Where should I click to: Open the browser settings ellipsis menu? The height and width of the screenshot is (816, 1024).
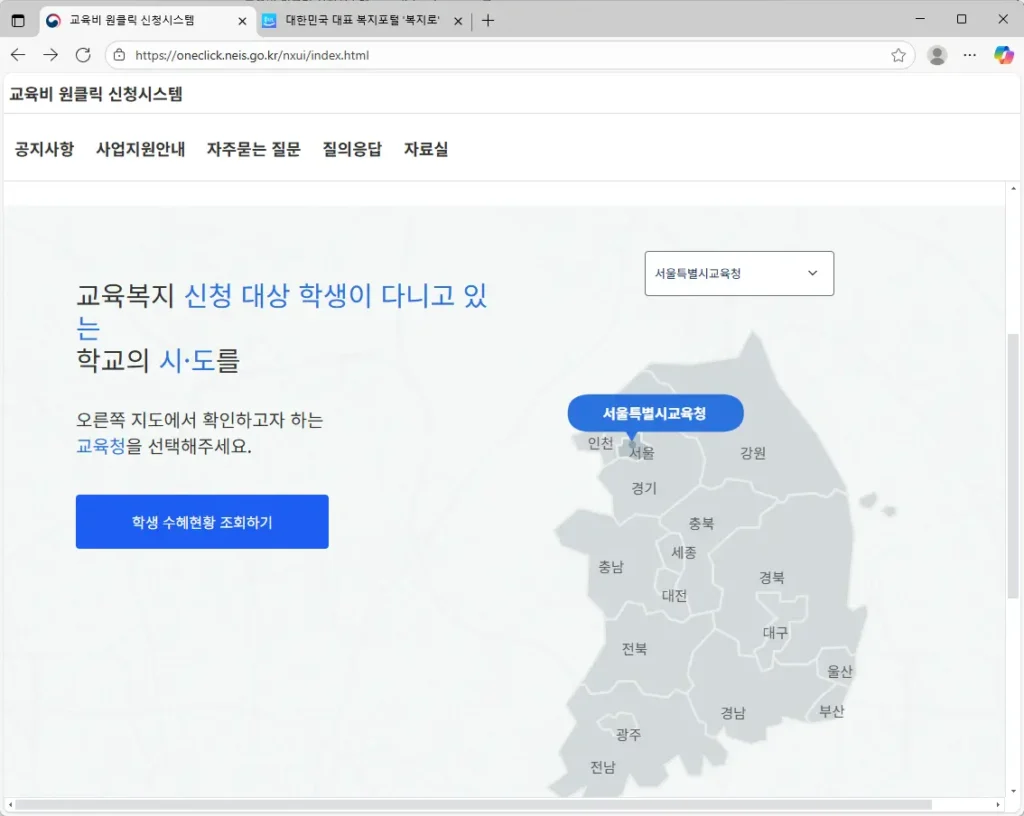click(x=971, y=55)
